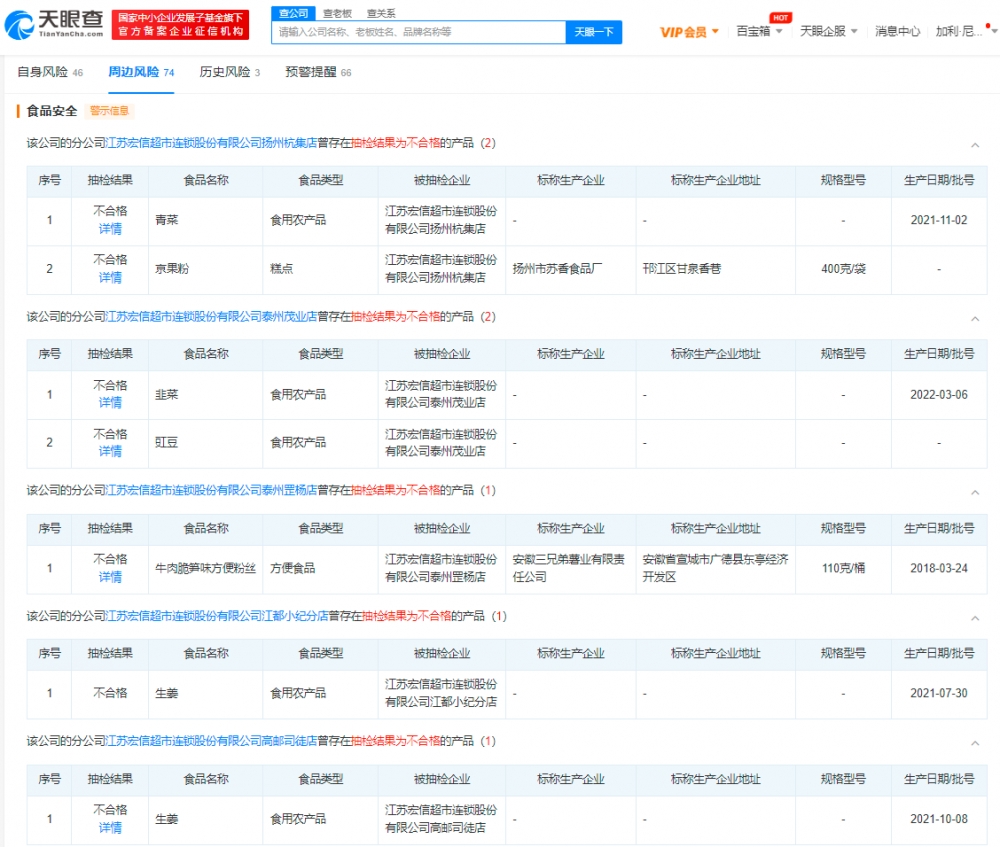Collapse the 泰州茂业店 results section

click(x=974, y=319)
